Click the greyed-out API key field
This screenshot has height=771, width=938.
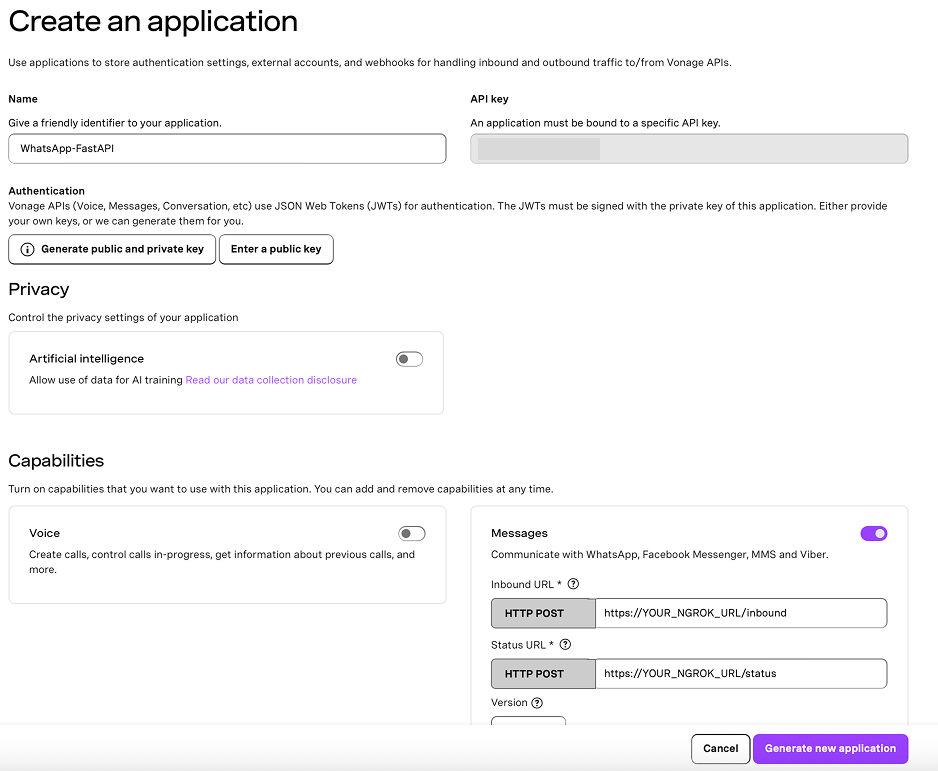[689, 148]
